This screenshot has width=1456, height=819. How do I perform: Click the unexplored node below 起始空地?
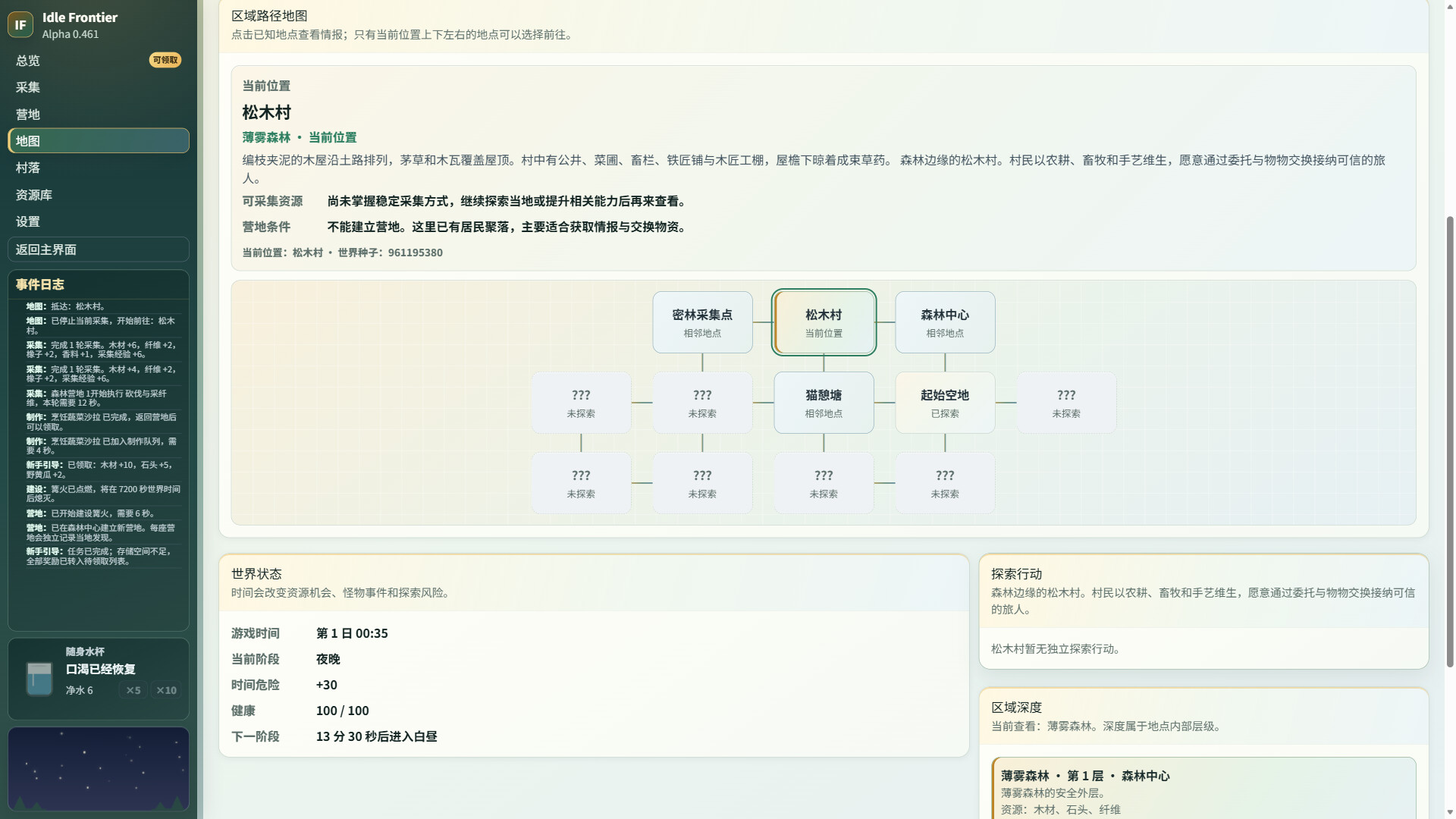point(945,483)
